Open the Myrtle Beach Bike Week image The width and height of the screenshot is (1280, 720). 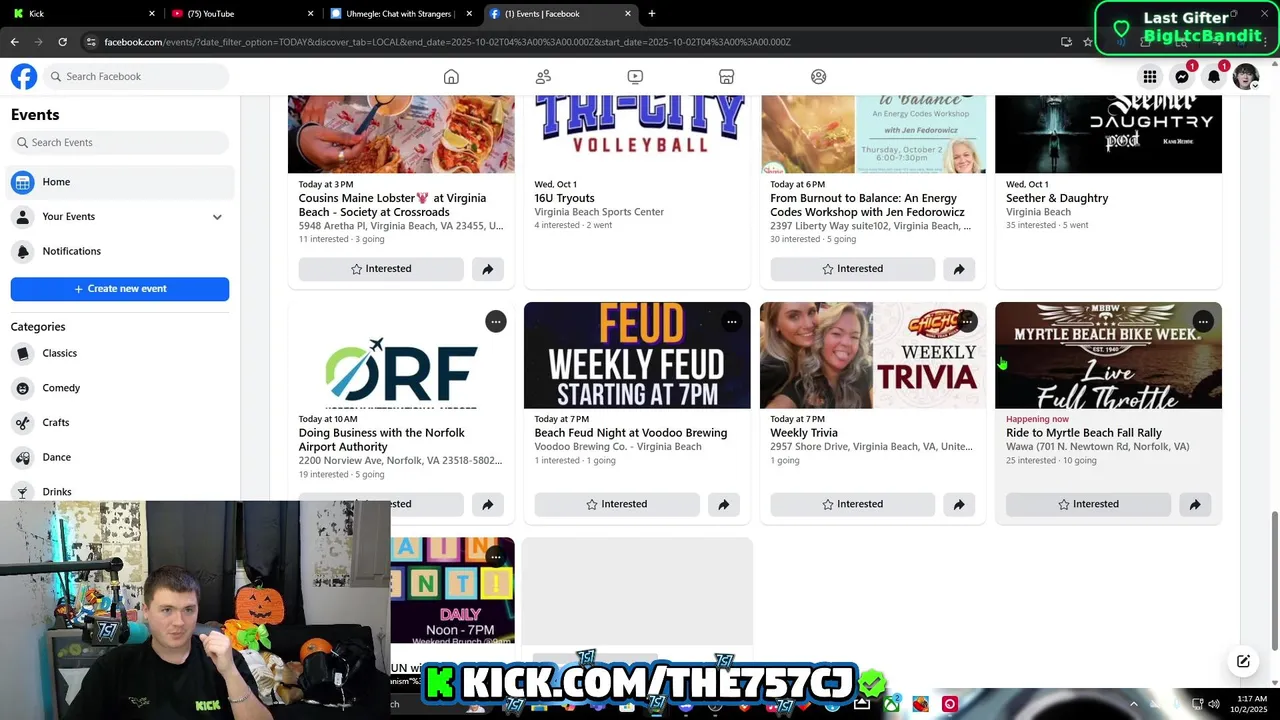point(1108,355)
